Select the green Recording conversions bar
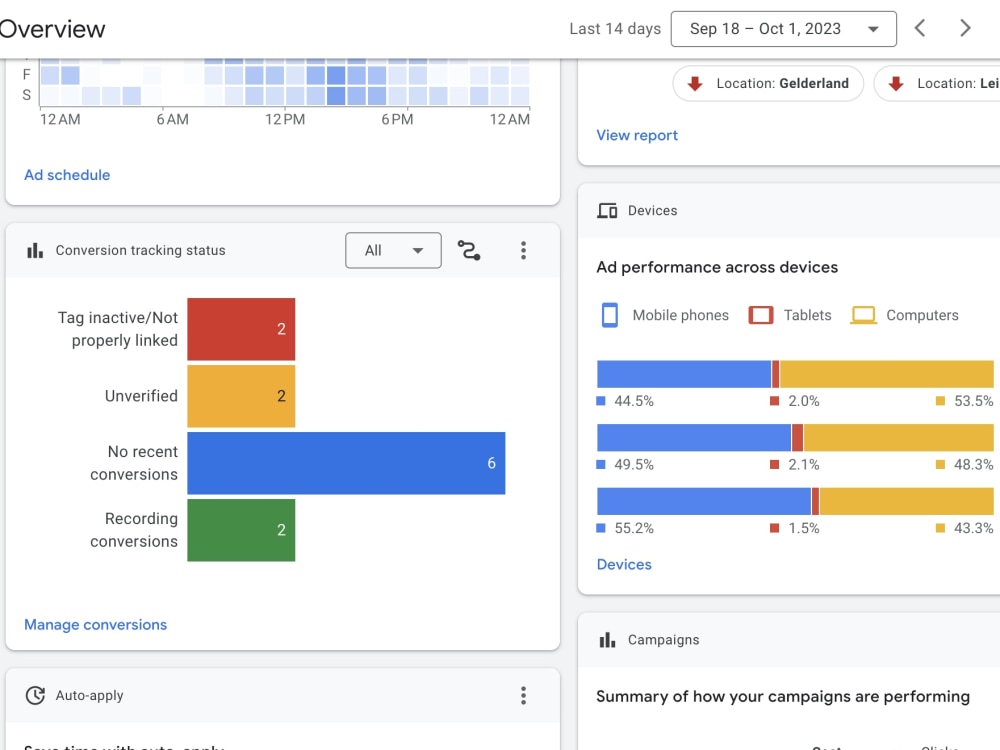1000x750 pixels. coord(241,530)
